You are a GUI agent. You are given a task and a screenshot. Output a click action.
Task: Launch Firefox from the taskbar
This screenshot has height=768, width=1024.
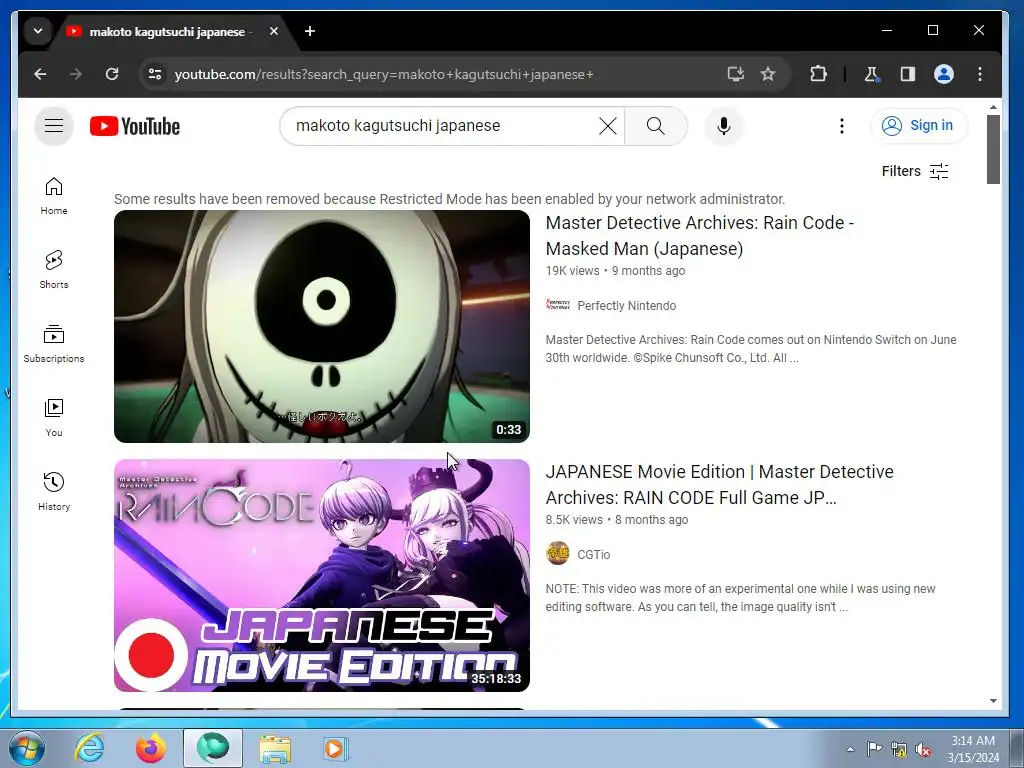151,748
